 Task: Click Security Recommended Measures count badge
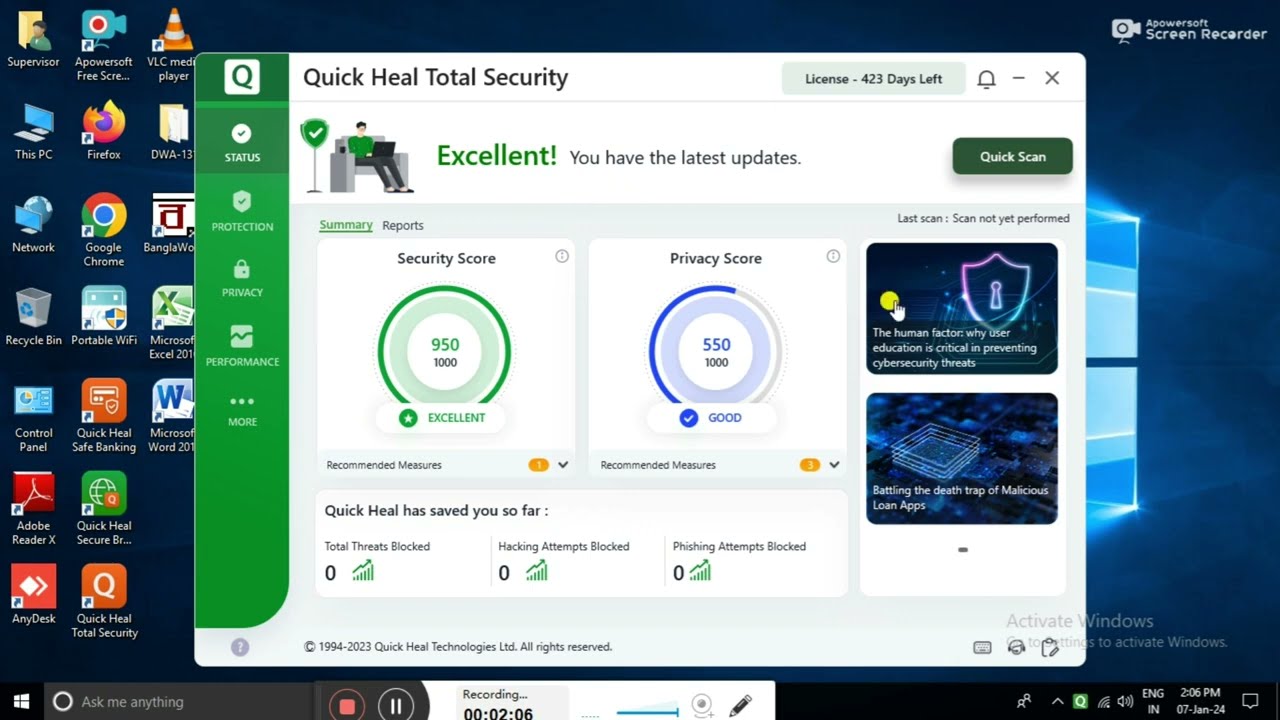tap(538, 465)
